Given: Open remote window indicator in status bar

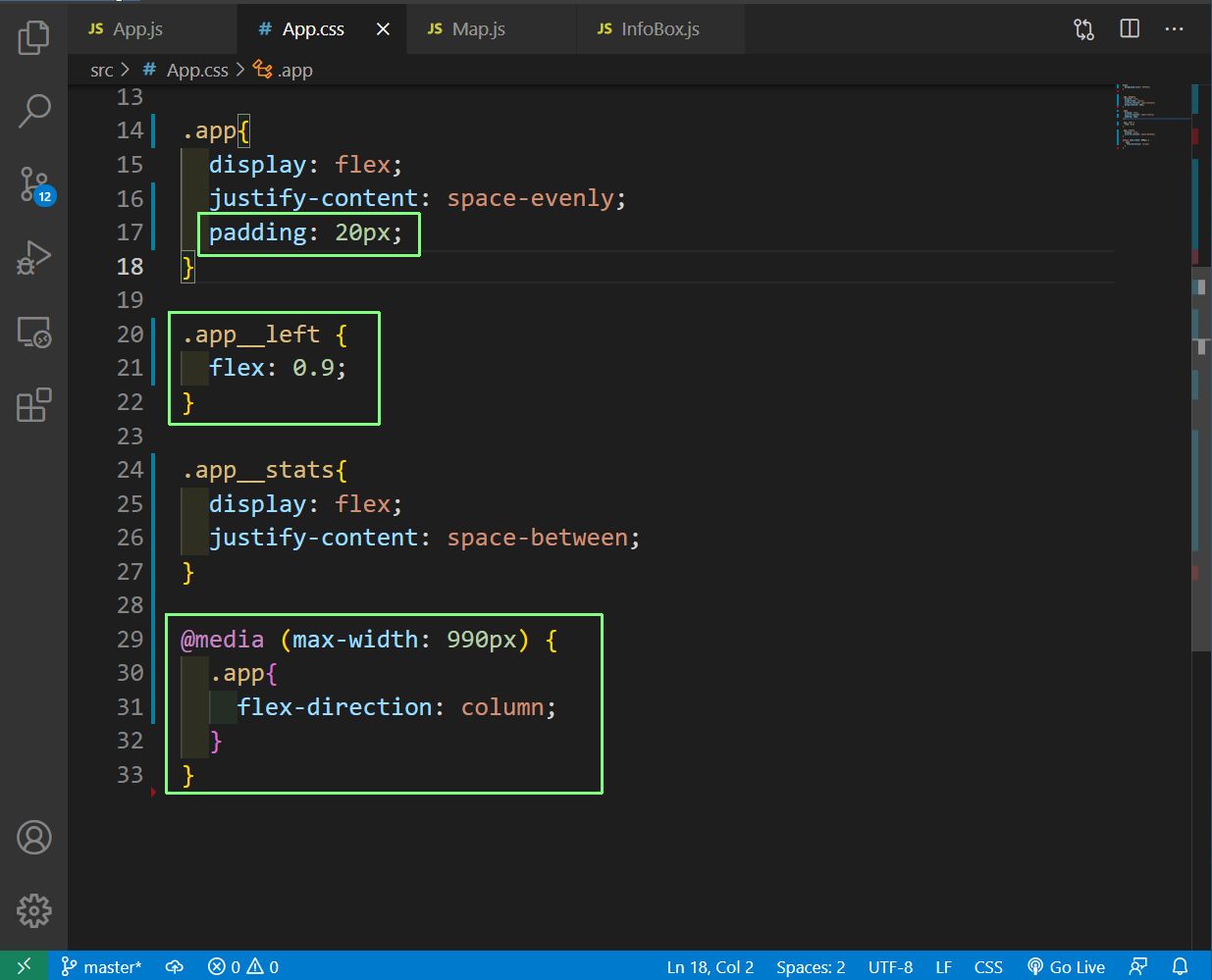Looking at the screenshot, I should [24, 966].
